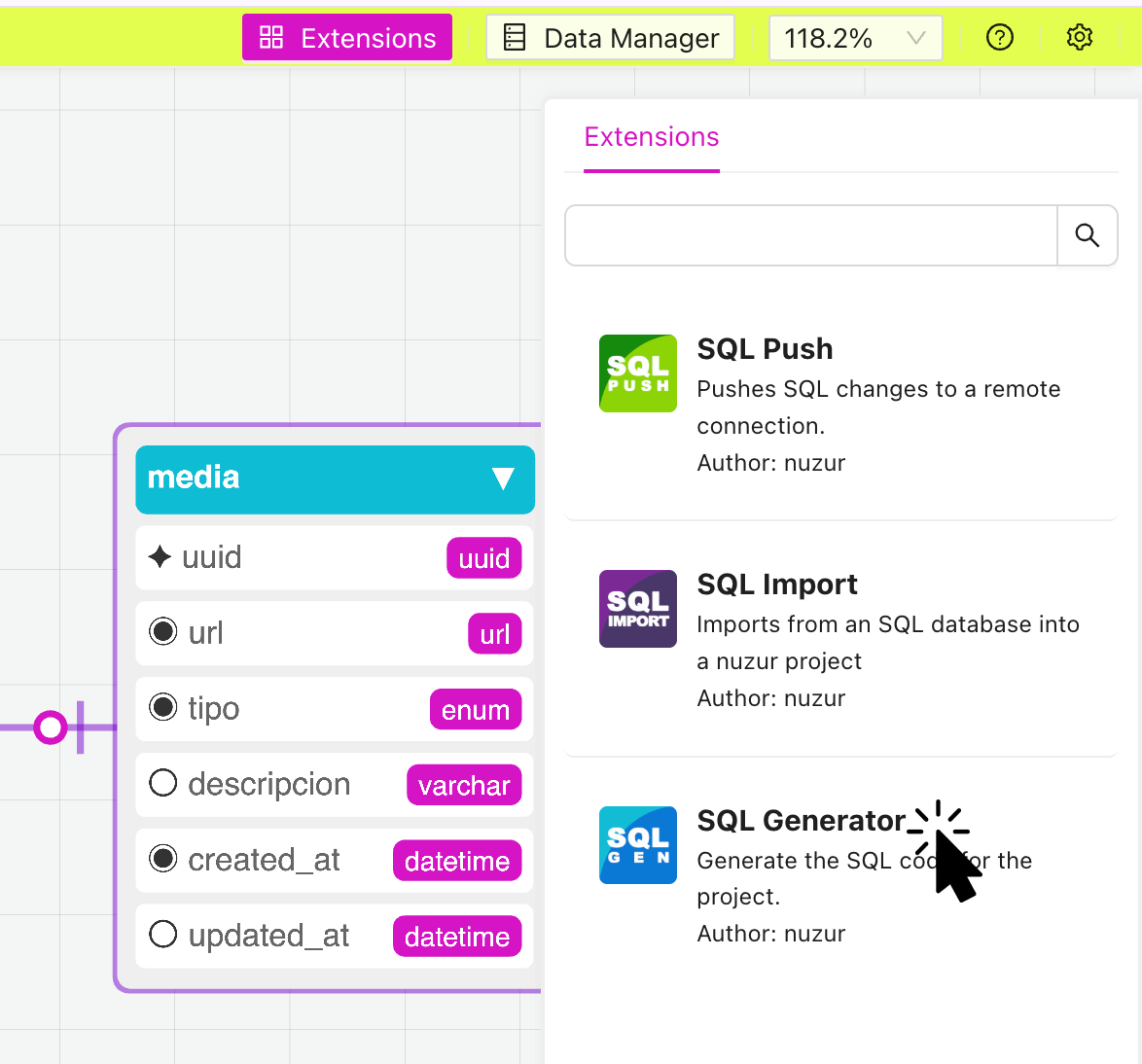Open the 118.2% zoom level dropdown
Image resolution: width=1142 pixels, height=1064 pixels.
(855, 38)
